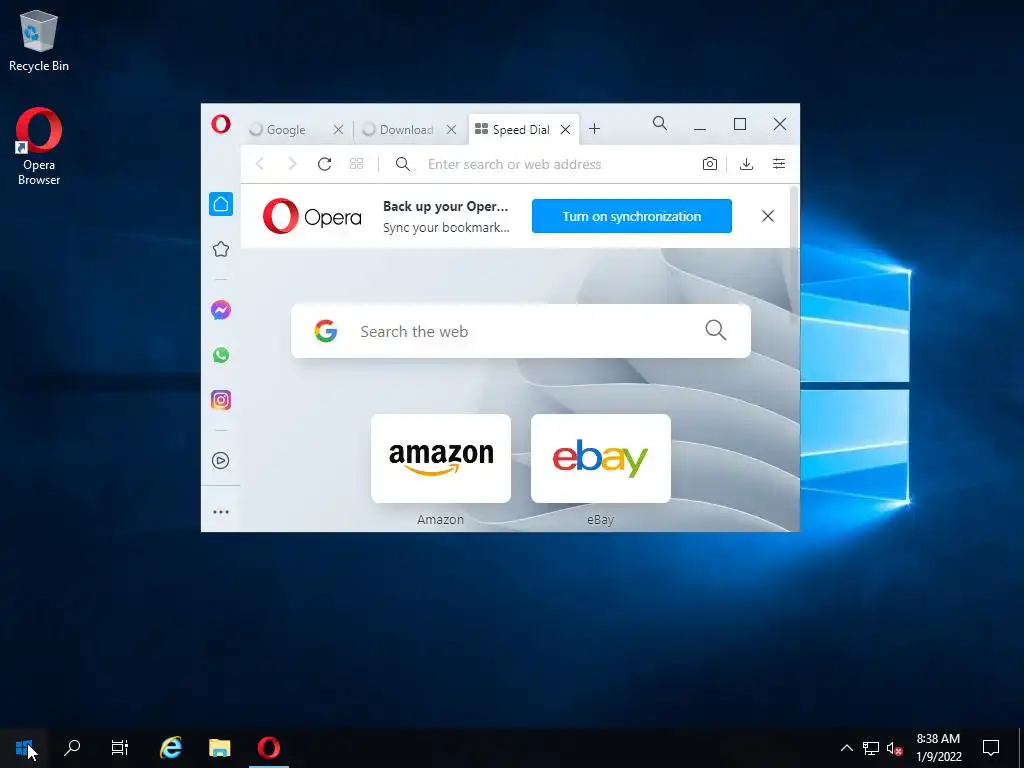The image size is (1024, 768).
Task: Open a new tab with plus button
Action: click(x=594, y=129)
